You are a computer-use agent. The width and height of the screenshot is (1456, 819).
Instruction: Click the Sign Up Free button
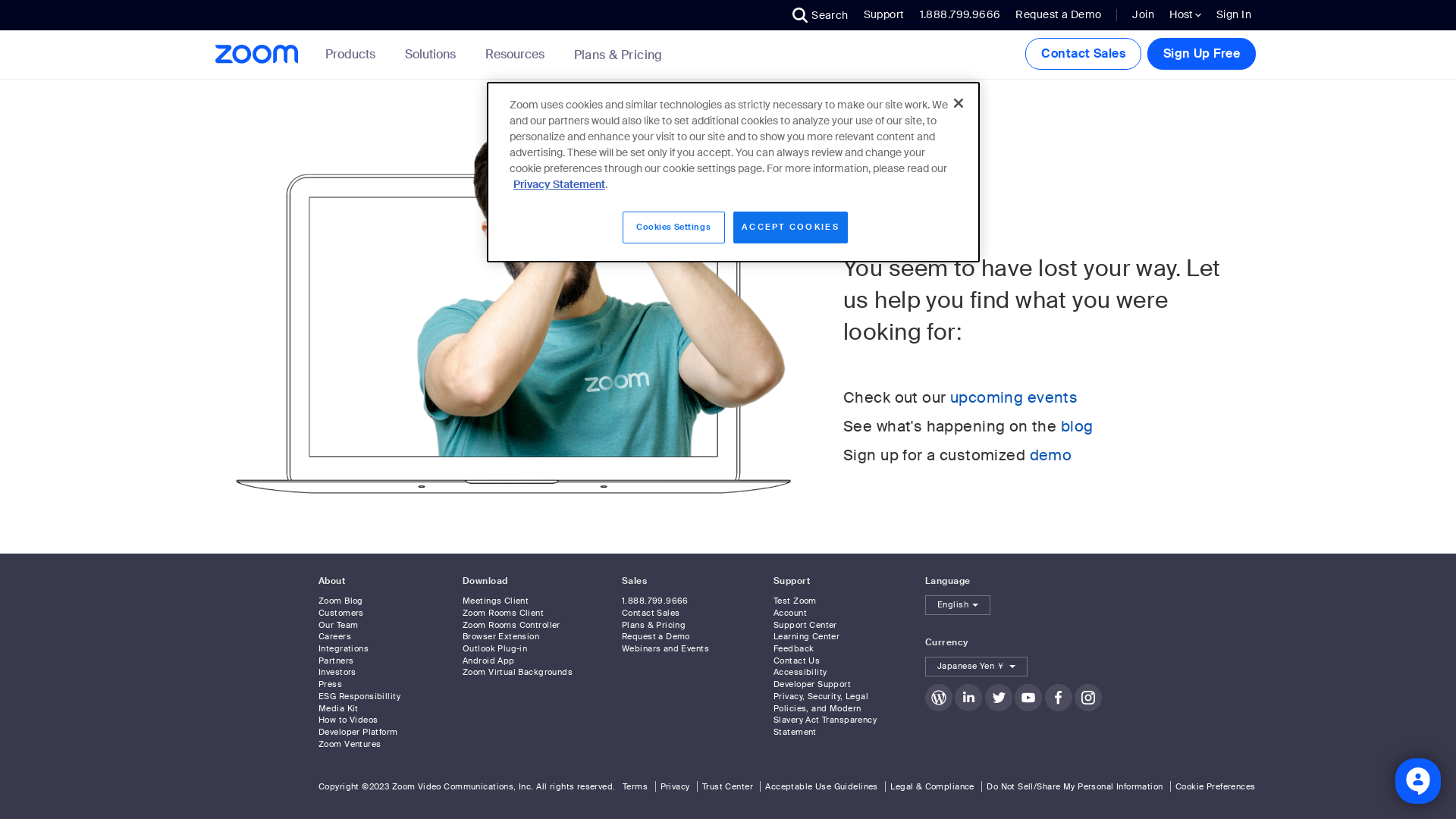coord(1201,54)
